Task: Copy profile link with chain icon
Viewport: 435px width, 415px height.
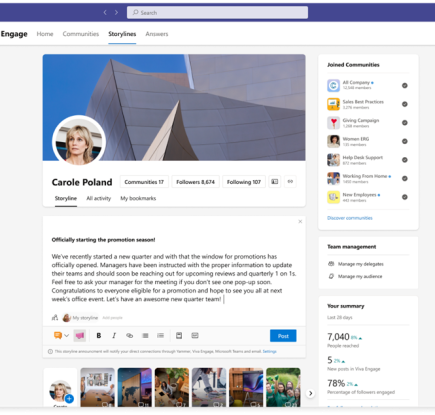Action: [290, 182]
